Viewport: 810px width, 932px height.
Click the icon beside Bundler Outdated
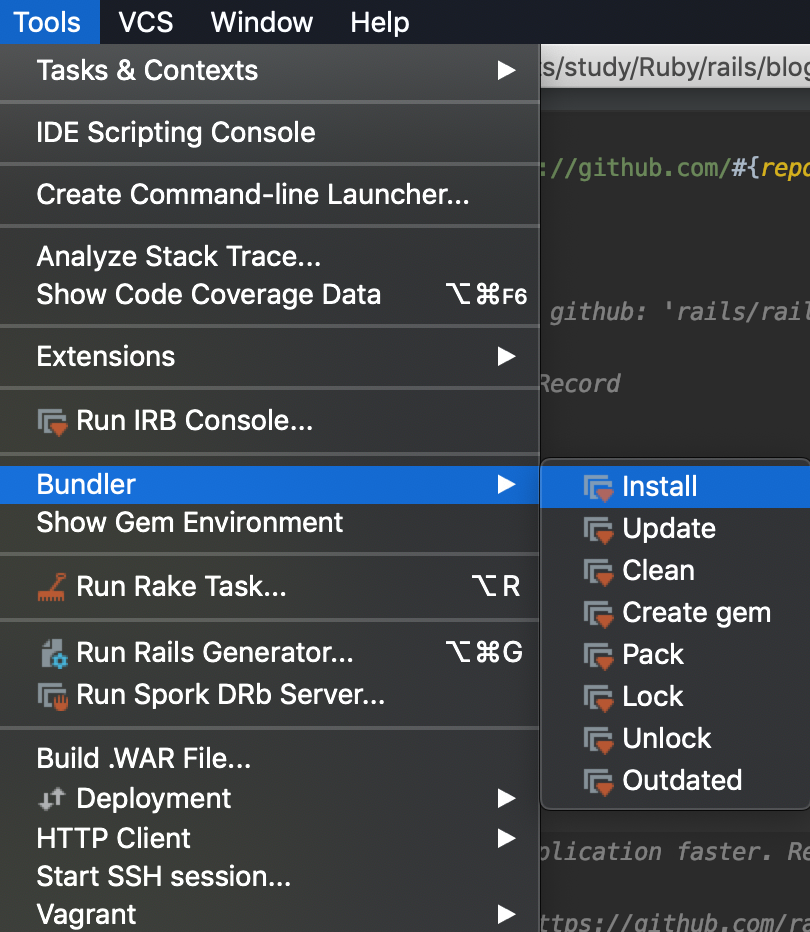598,781
